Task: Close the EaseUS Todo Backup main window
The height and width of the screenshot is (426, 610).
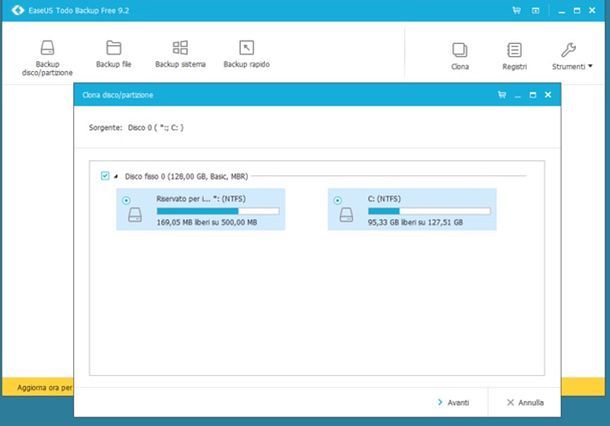Action: (592, 11)
